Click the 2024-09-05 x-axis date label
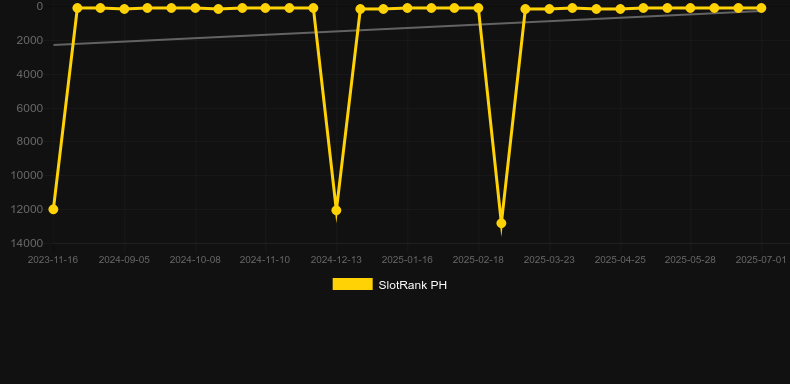 click(x=124, y=260)
